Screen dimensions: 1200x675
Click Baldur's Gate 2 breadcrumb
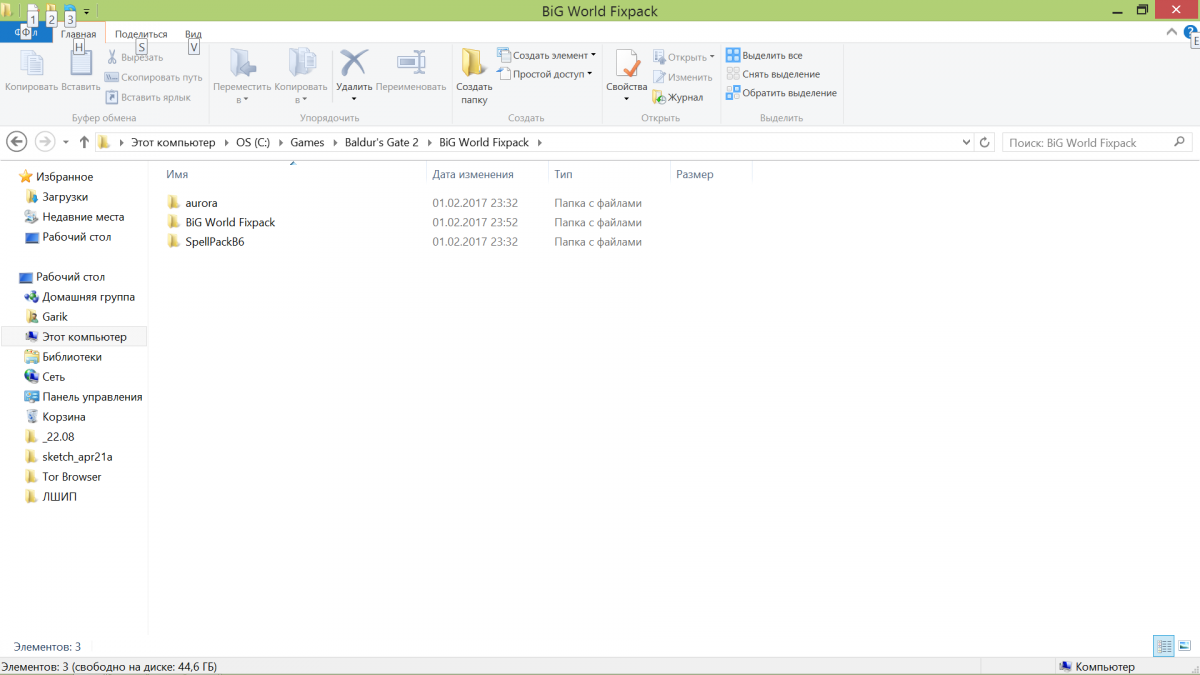(x=381, y=142)
